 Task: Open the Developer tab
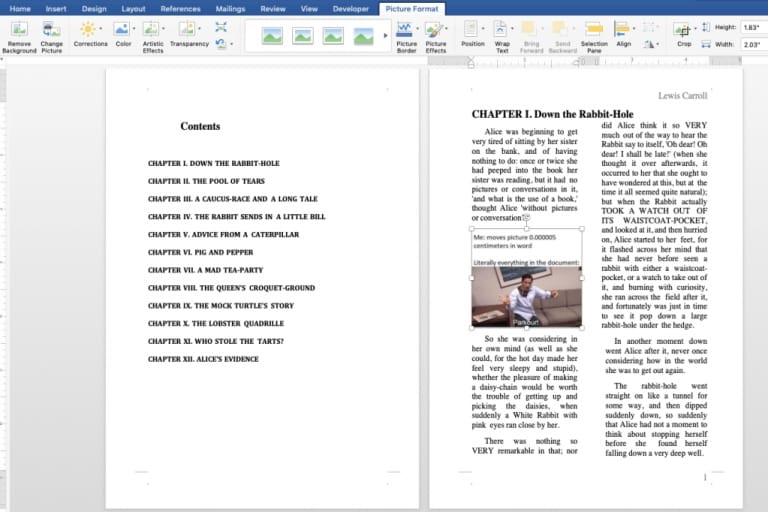point(351,9)
